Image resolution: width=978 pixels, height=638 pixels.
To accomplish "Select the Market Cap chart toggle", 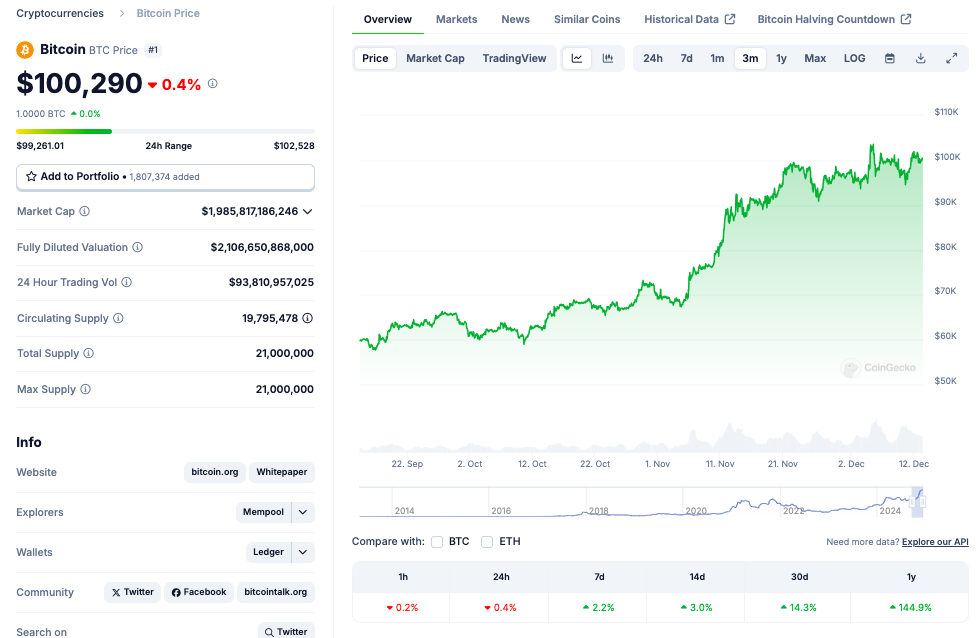I will click(x=435, y=59).
